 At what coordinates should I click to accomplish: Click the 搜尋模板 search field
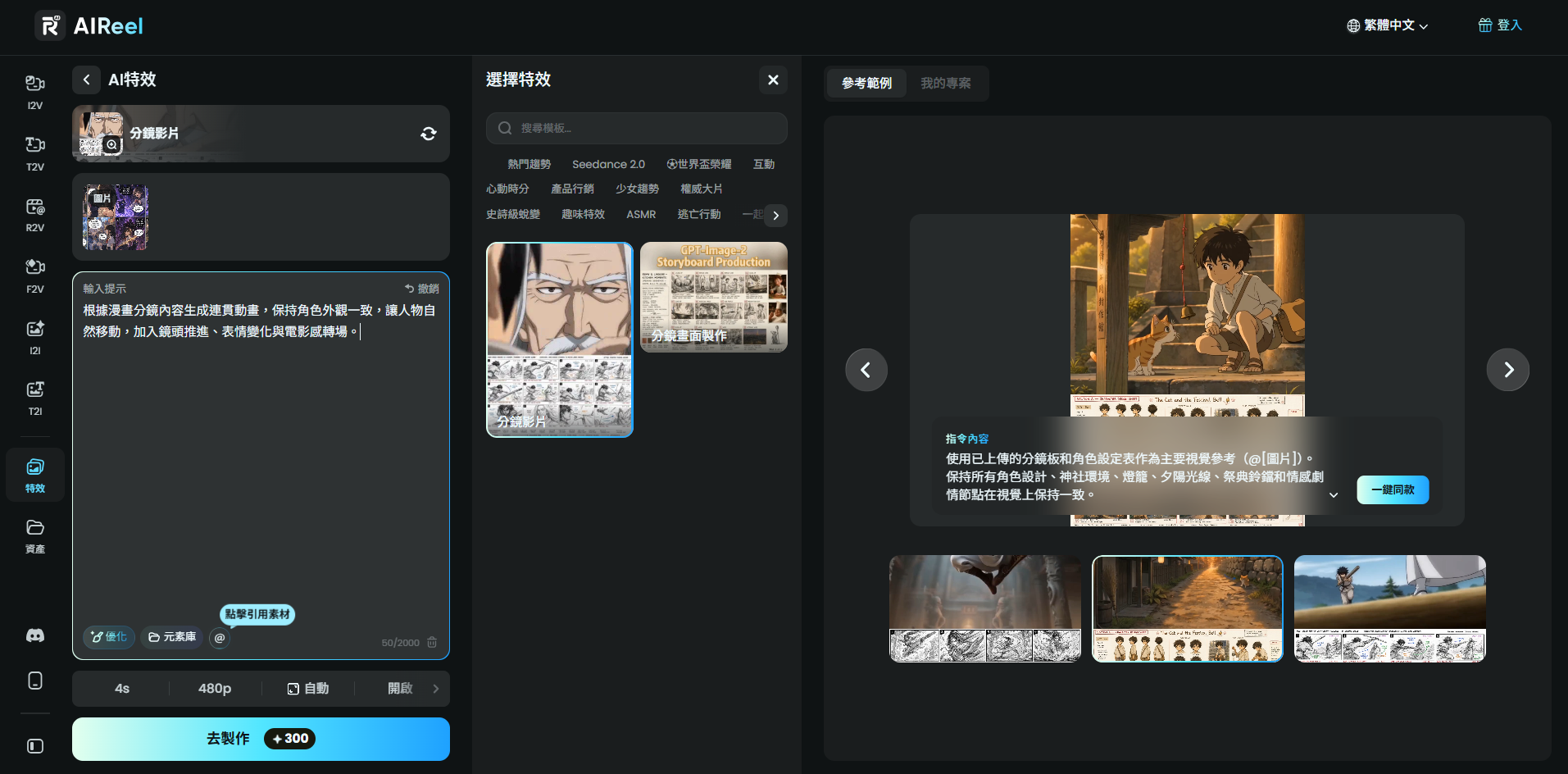(637, 128)
